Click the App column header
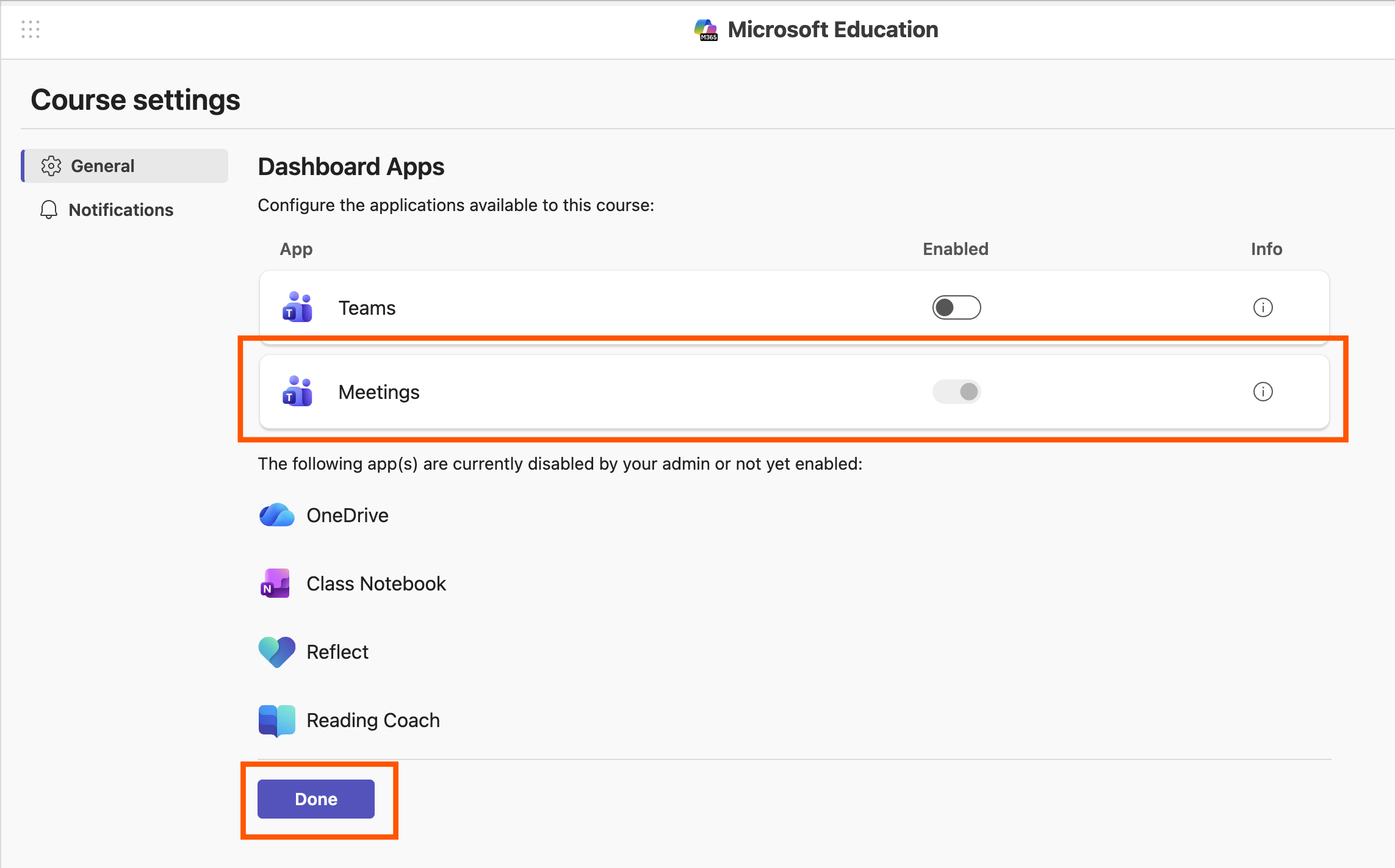 pyautogui.click(x=296, y=249)
